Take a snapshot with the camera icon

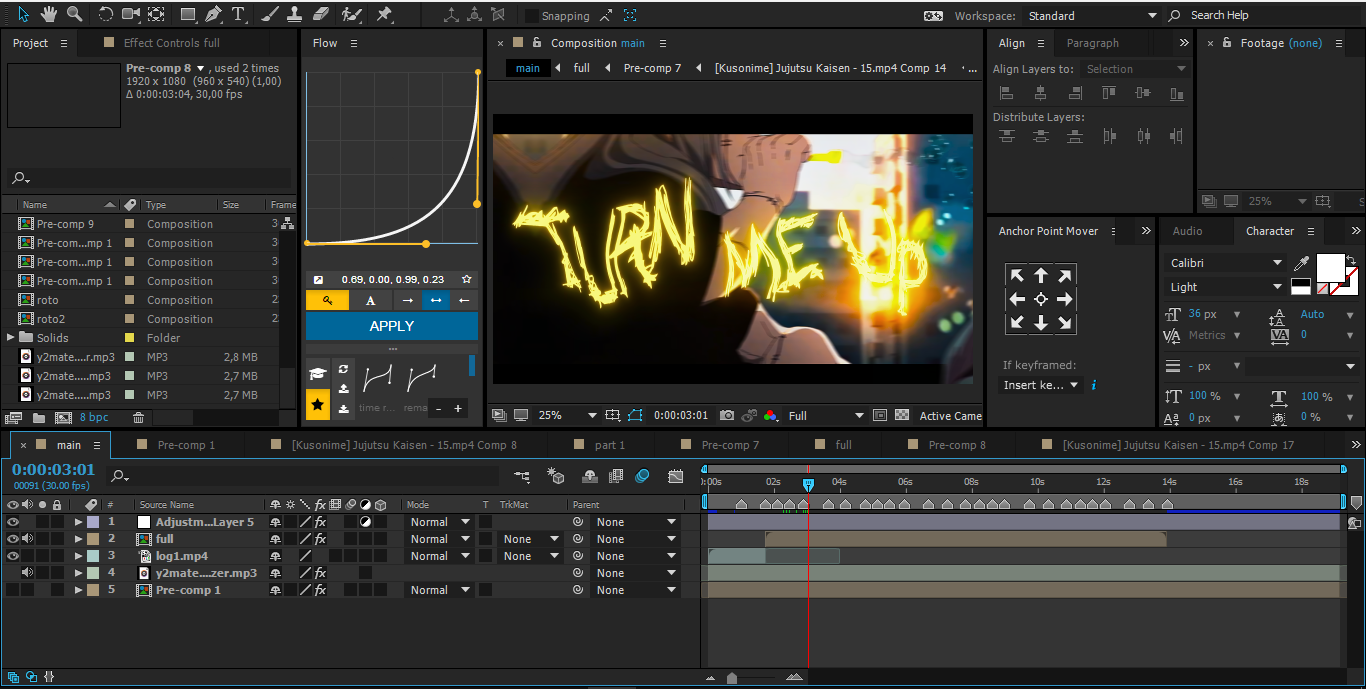[727, 415]
